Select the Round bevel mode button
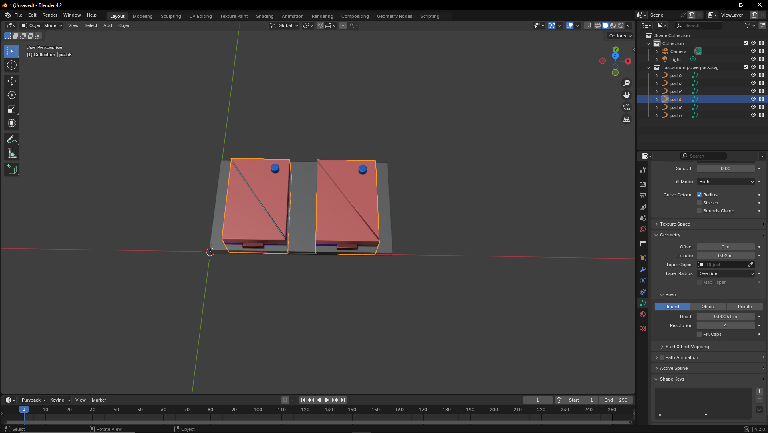The height and width of the screenshot is (433, 768). [672, 307]
